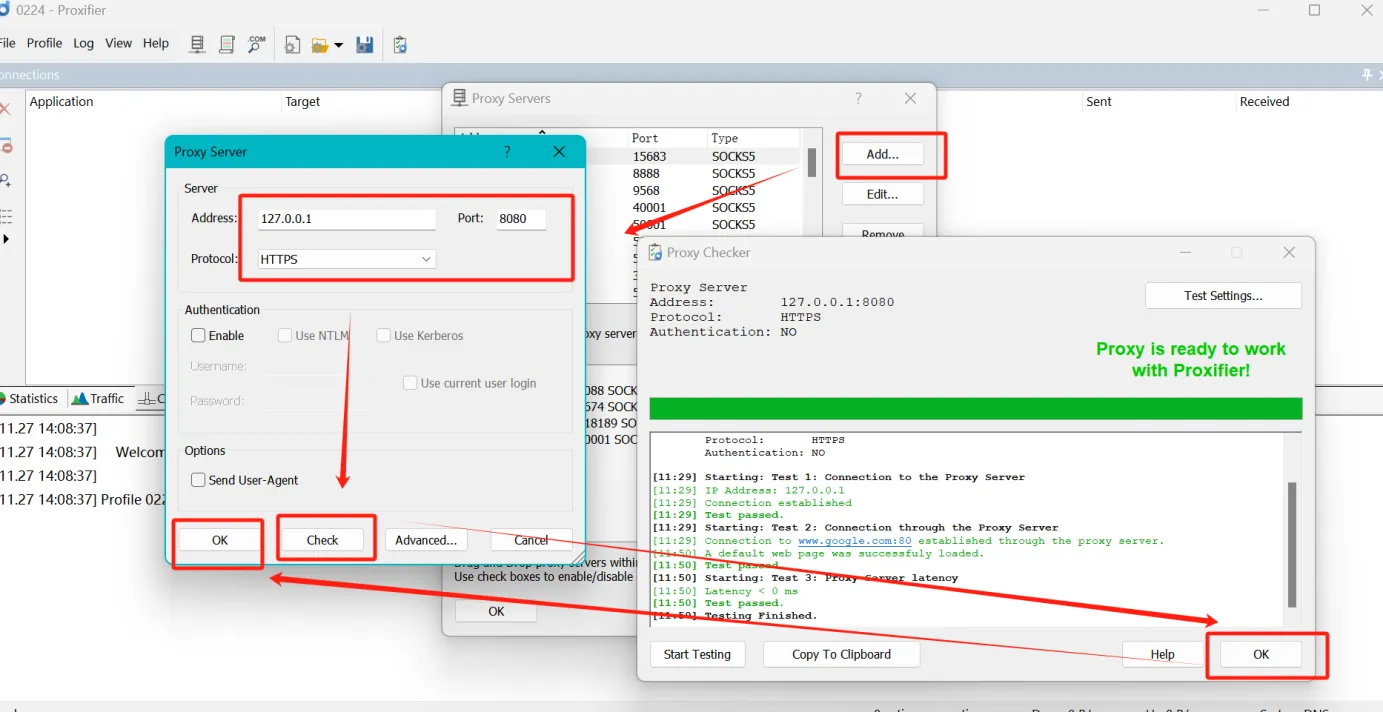Click the Target column header
This screenshot has width=1383, height=712.
tap(302, 101)
